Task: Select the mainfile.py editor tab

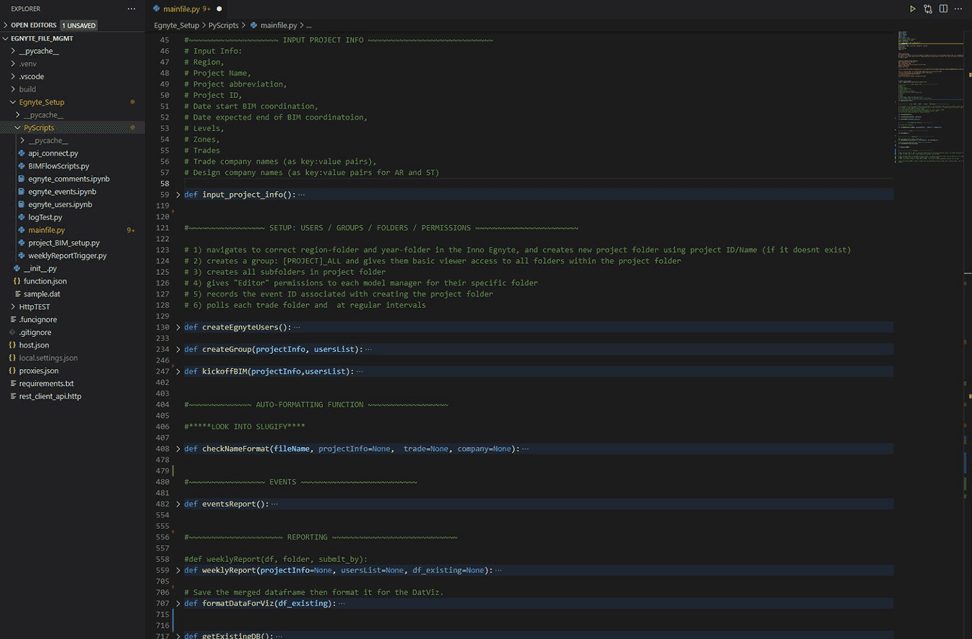Action: pyautogui.click(x=187, y=9)
